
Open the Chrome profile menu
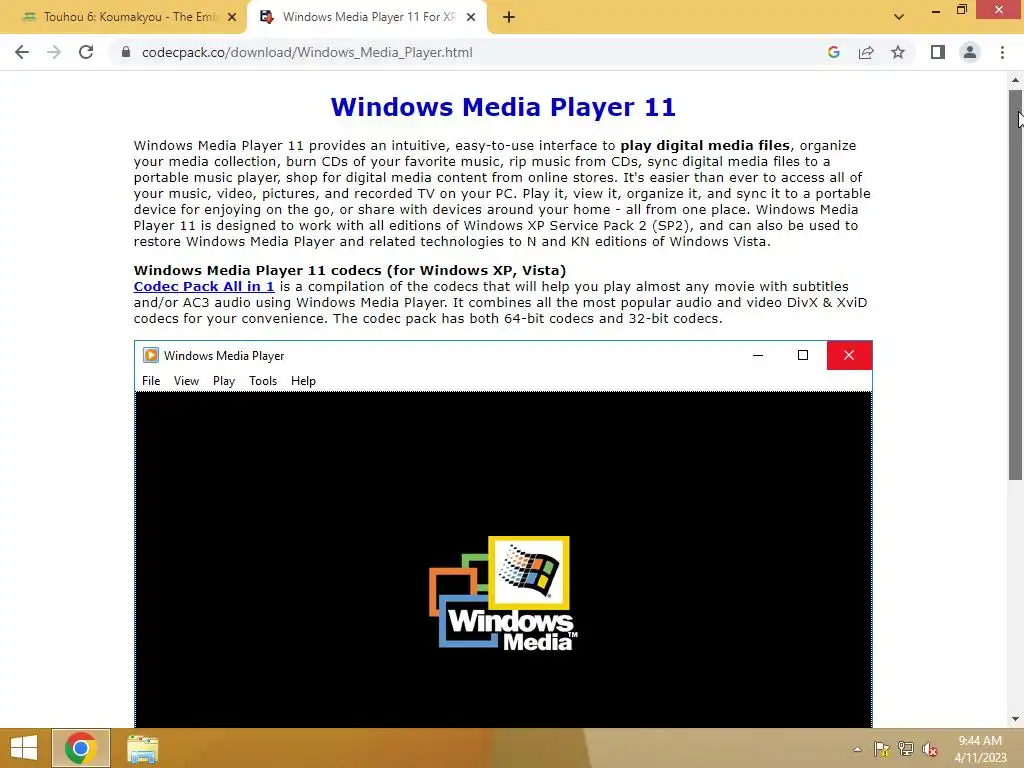(970, 52)
